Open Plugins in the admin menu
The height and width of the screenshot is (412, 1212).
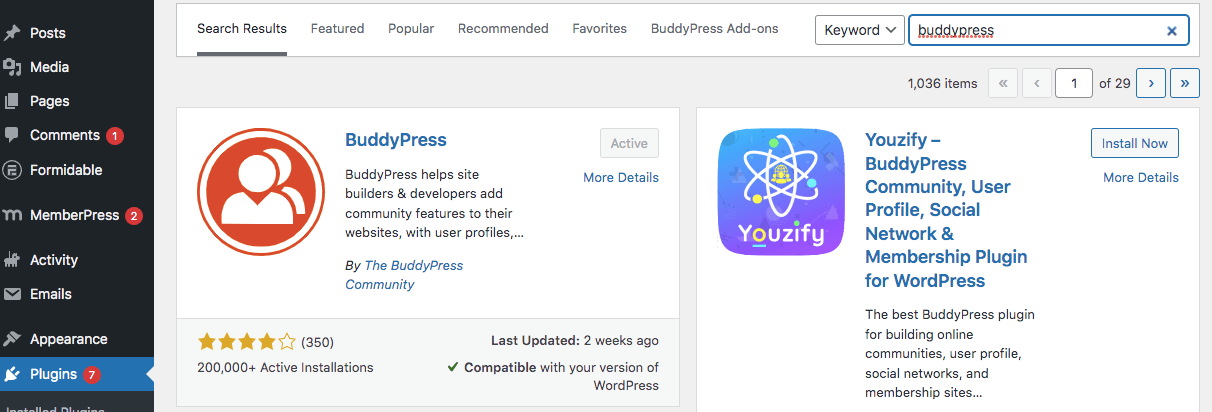point(54,375)
